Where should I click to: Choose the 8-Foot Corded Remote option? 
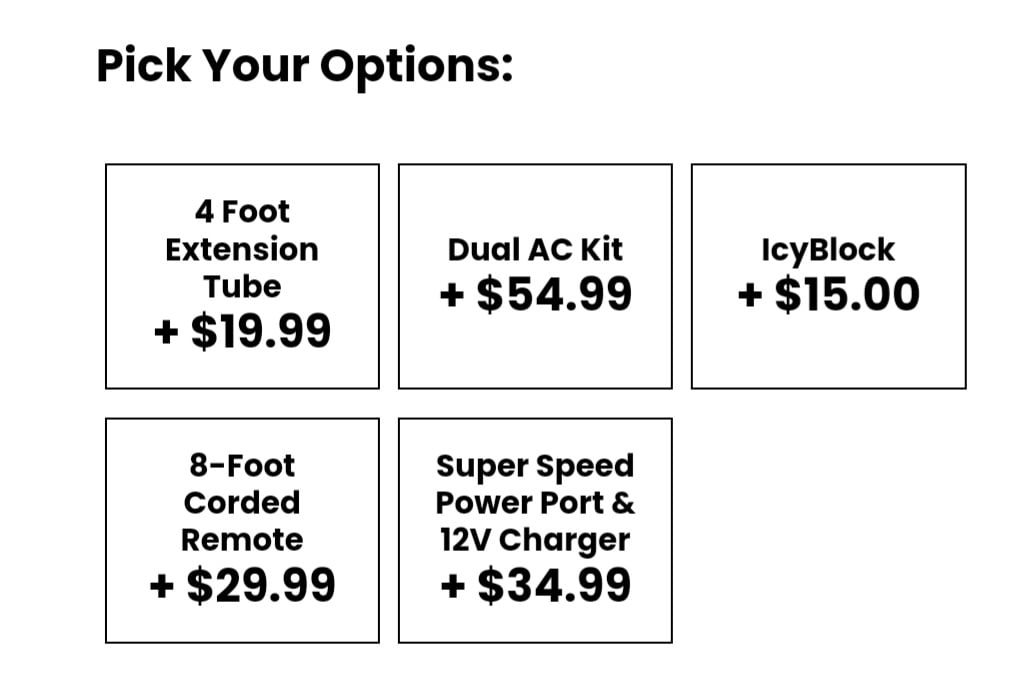pos(242,531)
